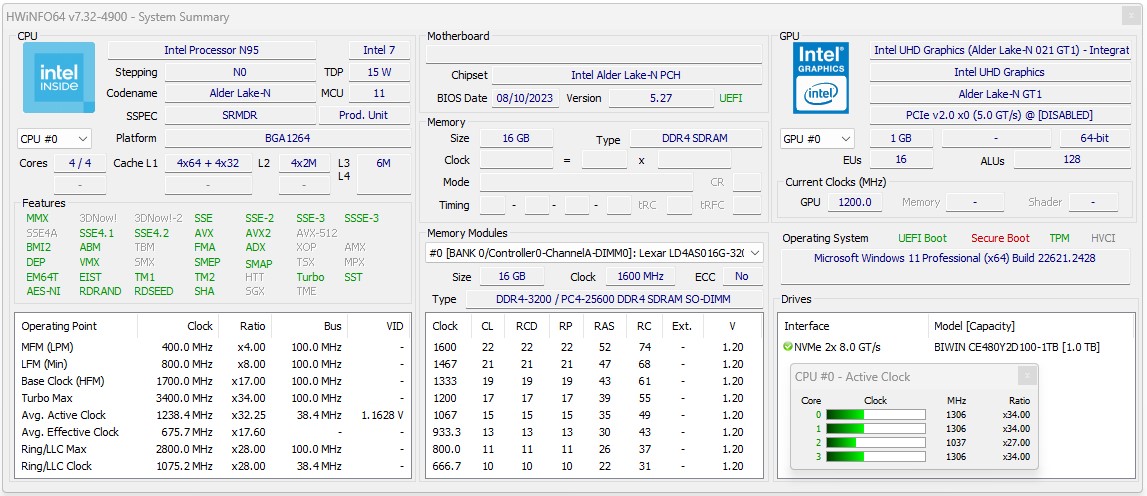Image resolution: width=1147 pixels, height=496 pixels.
Task: Click the Ring/LLC Max row
Action: point(212,449)
